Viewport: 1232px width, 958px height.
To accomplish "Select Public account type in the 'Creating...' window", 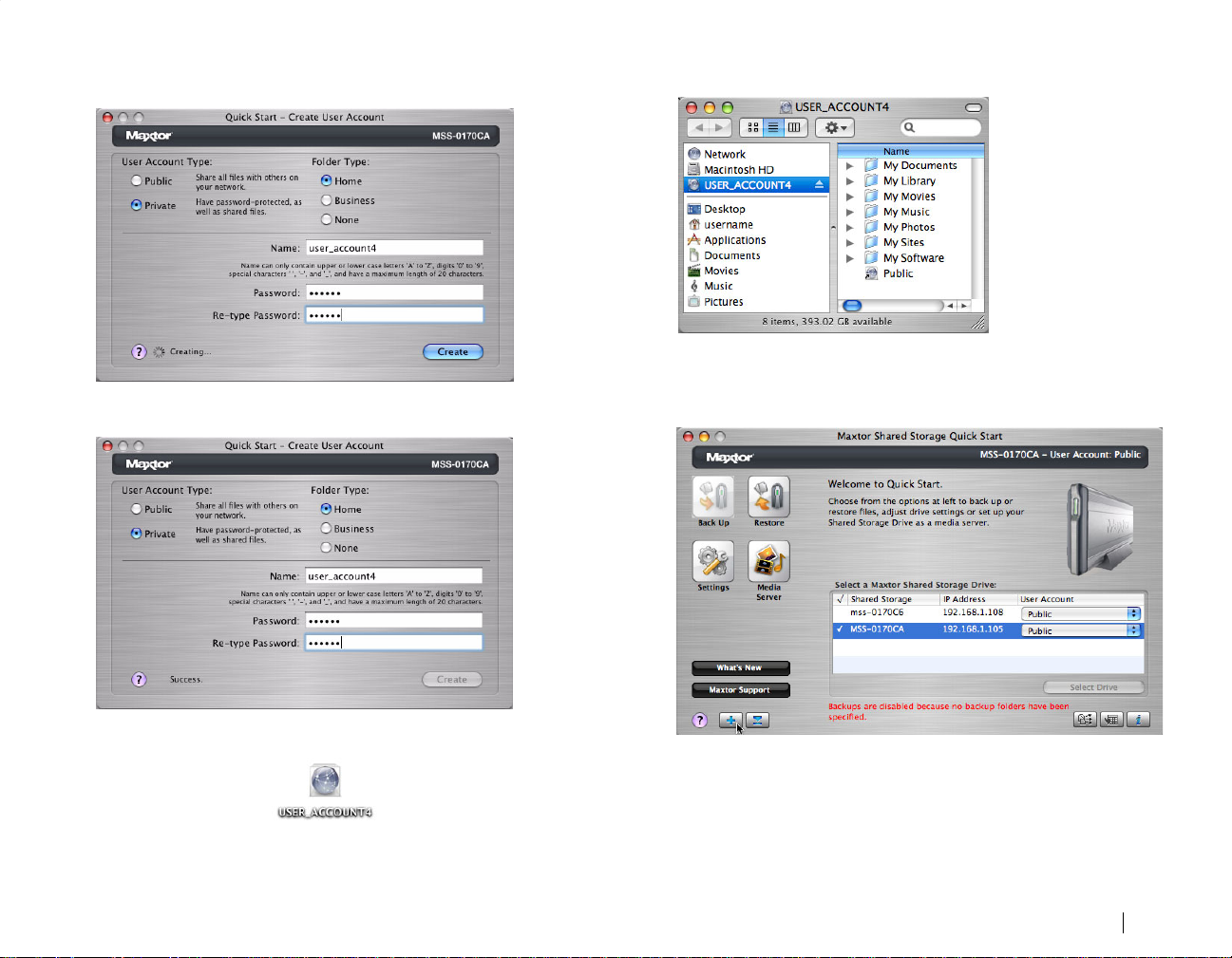I will coord(137,180).
